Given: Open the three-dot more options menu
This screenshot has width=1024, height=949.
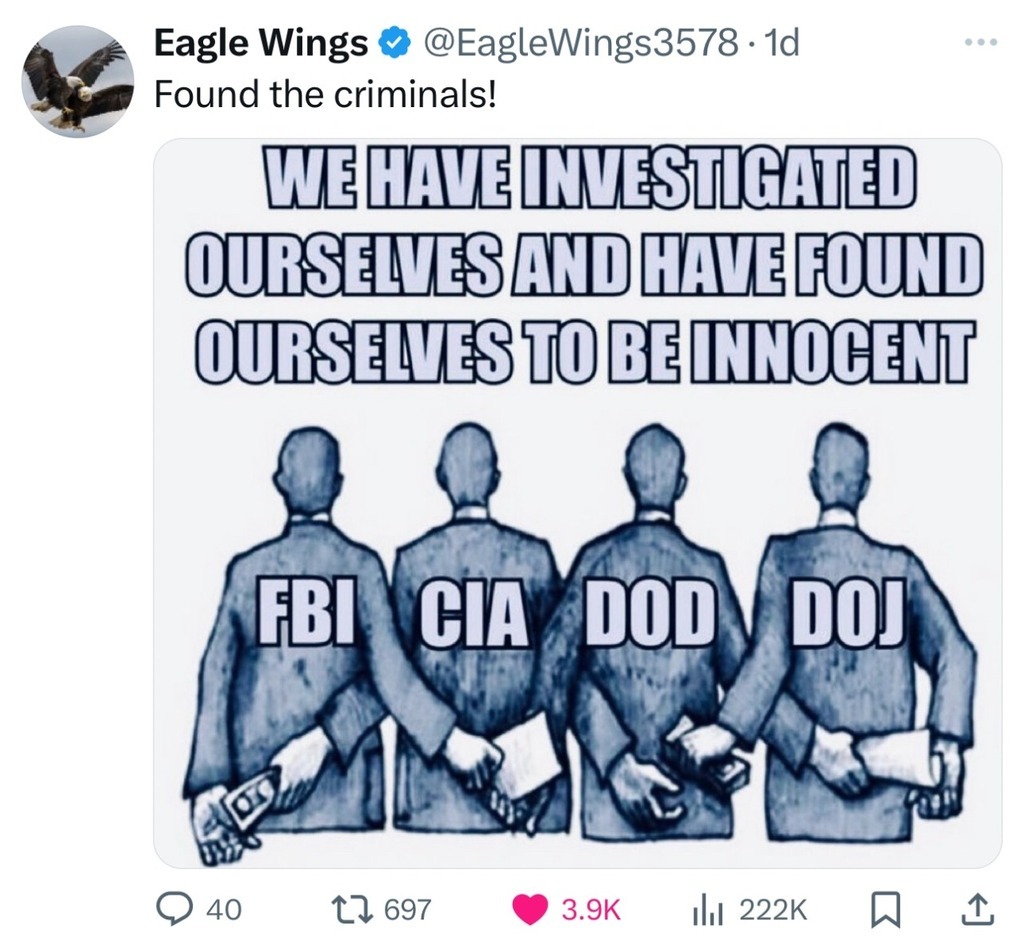Looking at the screenshot, I should [981, 43].
